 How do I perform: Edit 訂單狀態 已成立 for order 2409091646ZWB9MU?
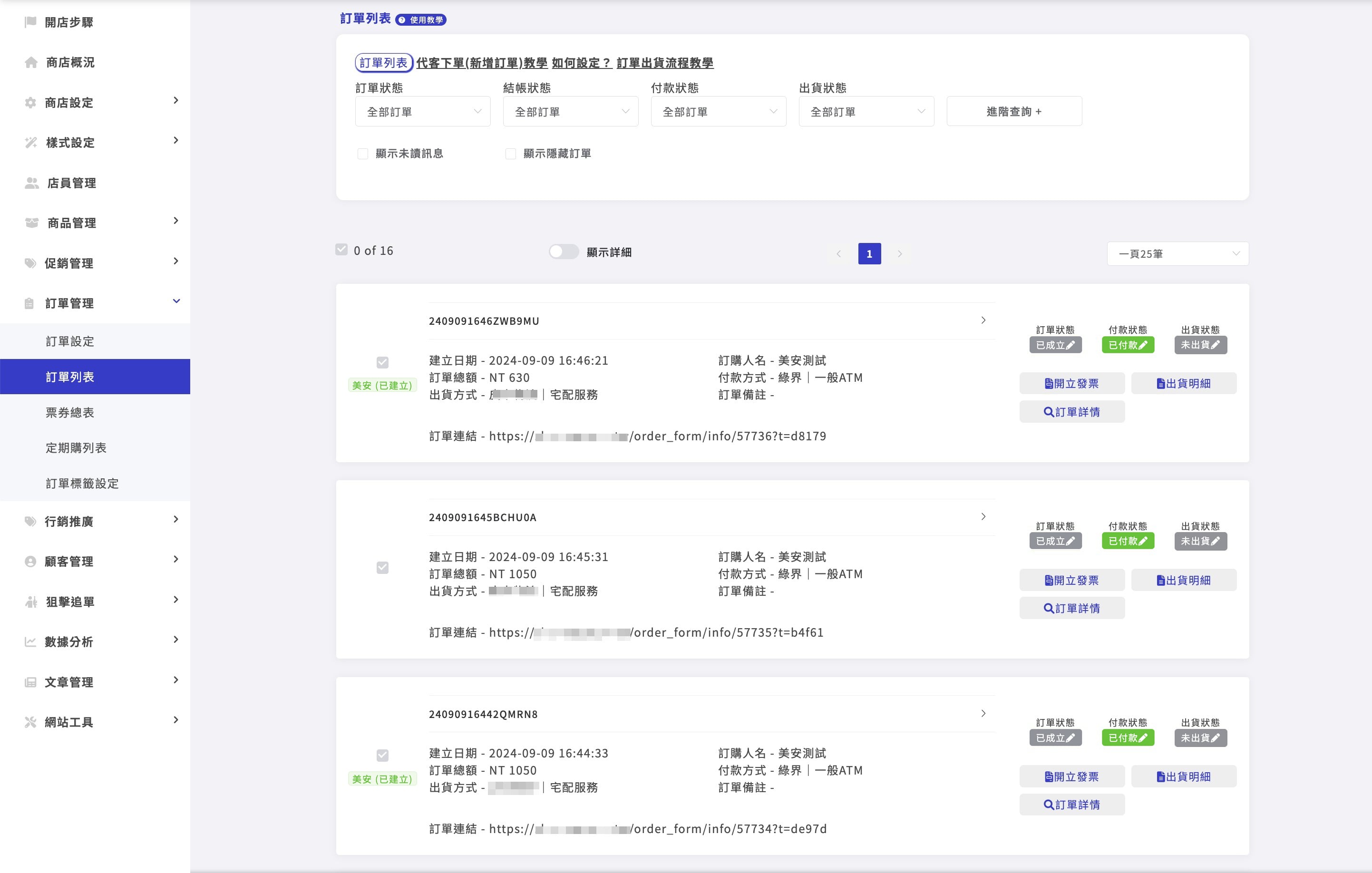pyautogui.click(x=1055, y=345)
